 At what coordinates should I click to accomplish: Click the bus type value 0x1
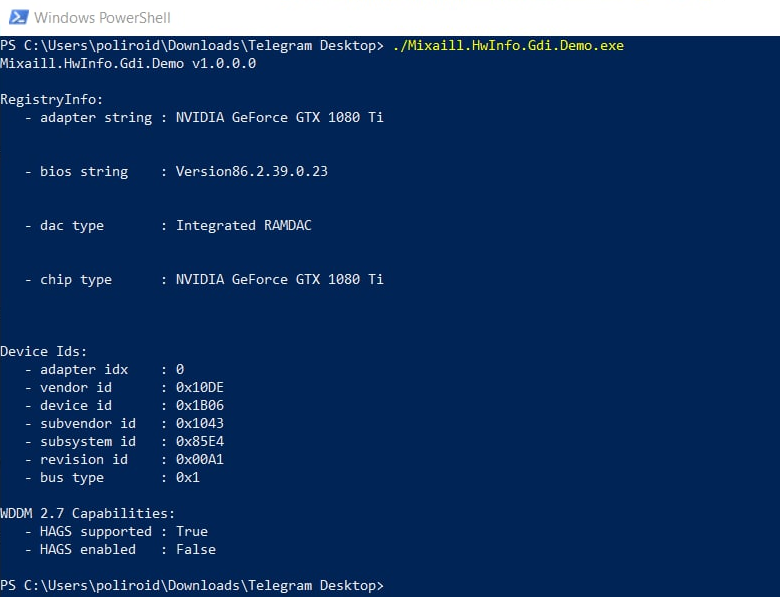point(188,478)
